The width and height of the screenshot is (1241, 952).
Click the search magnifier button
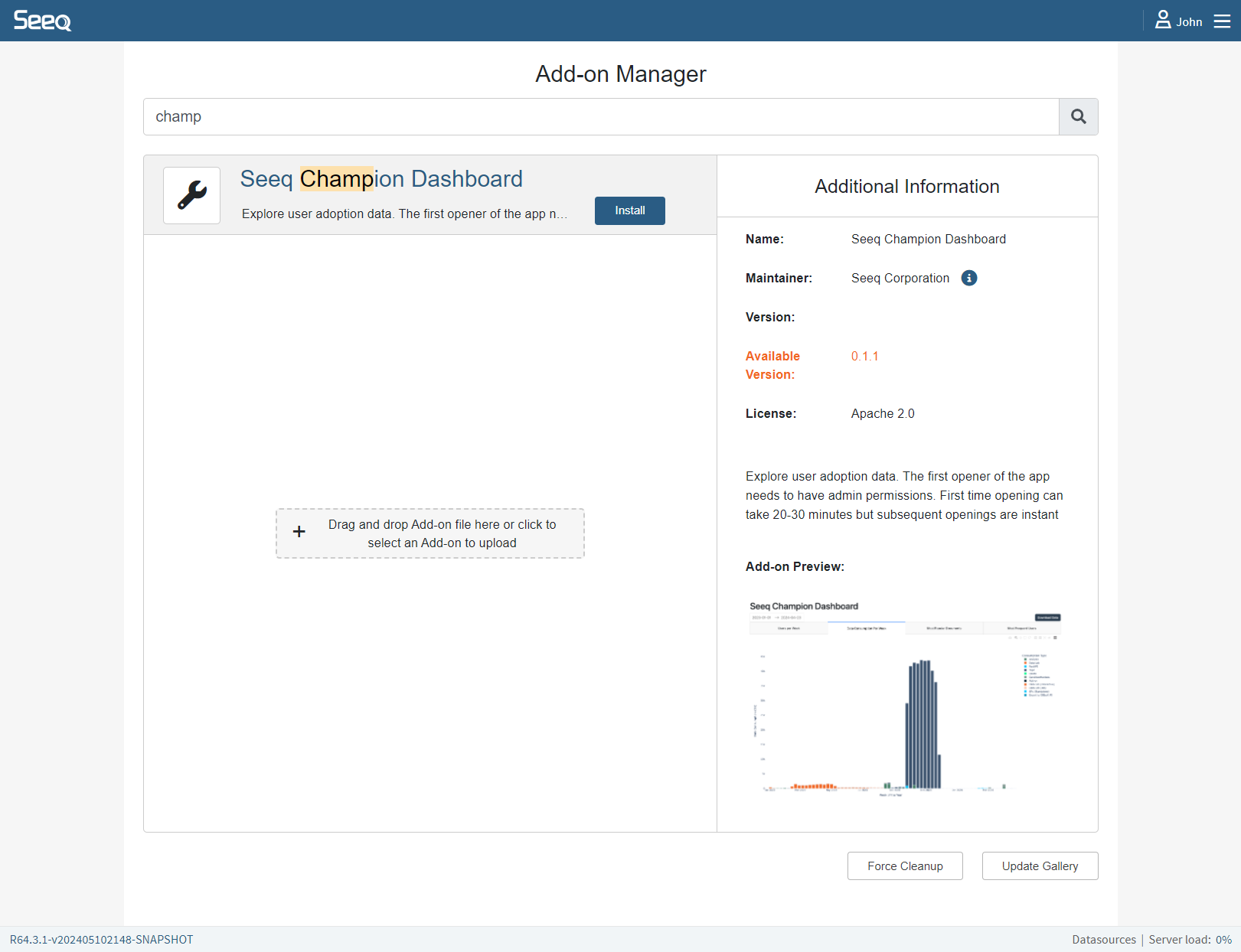(x=1078, y=116)
